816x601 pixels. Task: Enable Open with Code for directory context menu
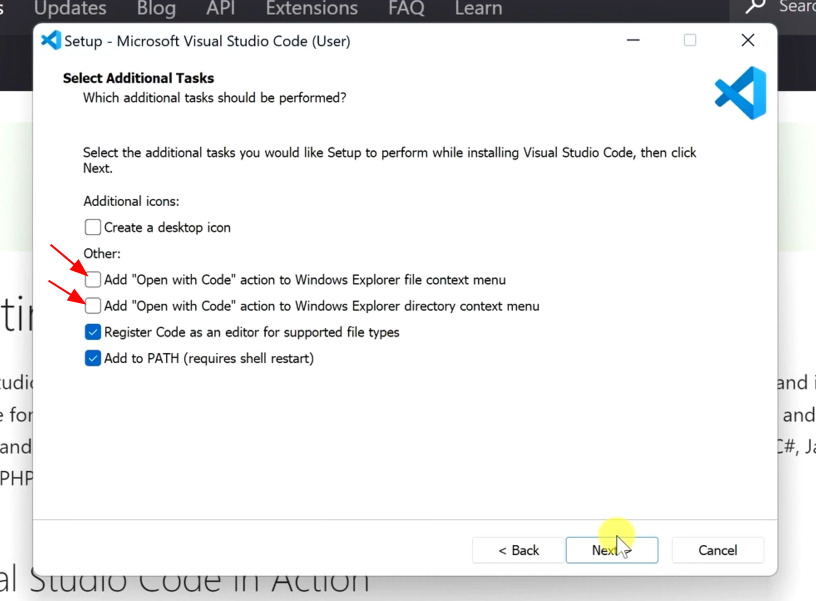93,305
